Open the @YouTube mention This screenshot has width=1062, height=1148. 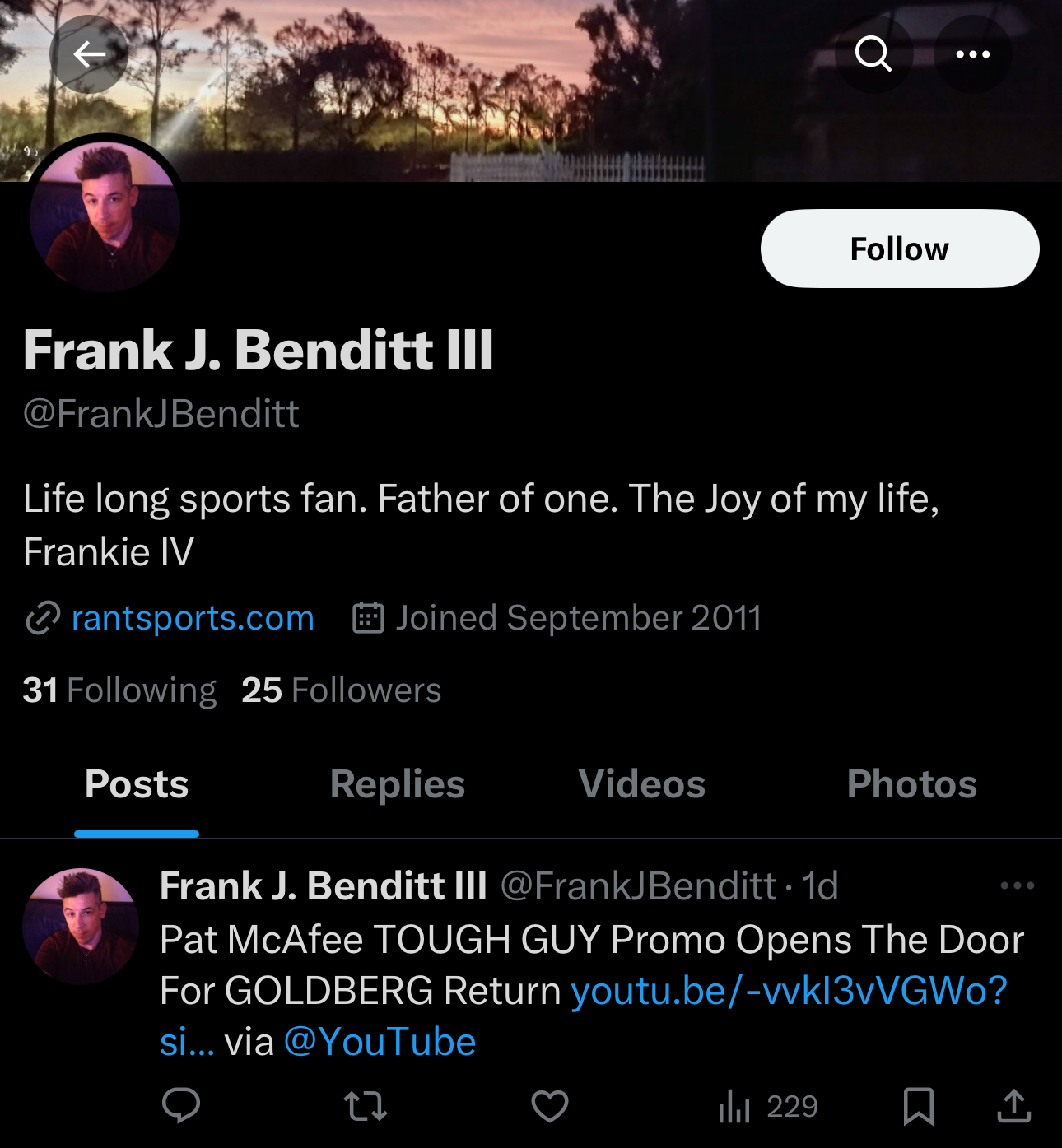pyautogui.click(x=380, y=1042)
